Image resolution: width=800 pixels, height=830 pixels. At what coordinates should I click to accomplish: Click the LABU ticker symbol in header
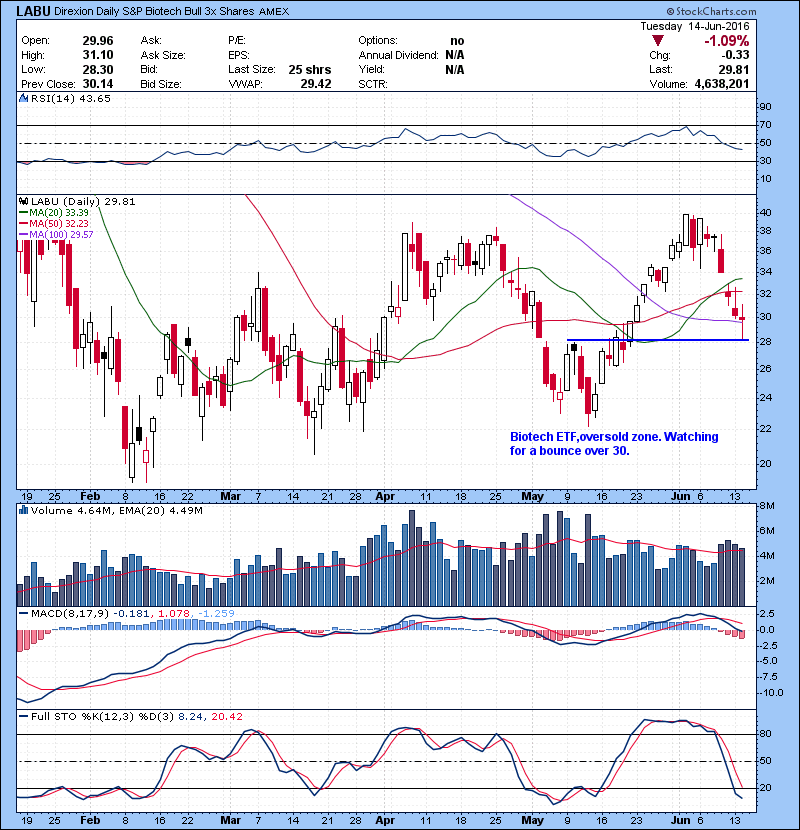(33, 11)
